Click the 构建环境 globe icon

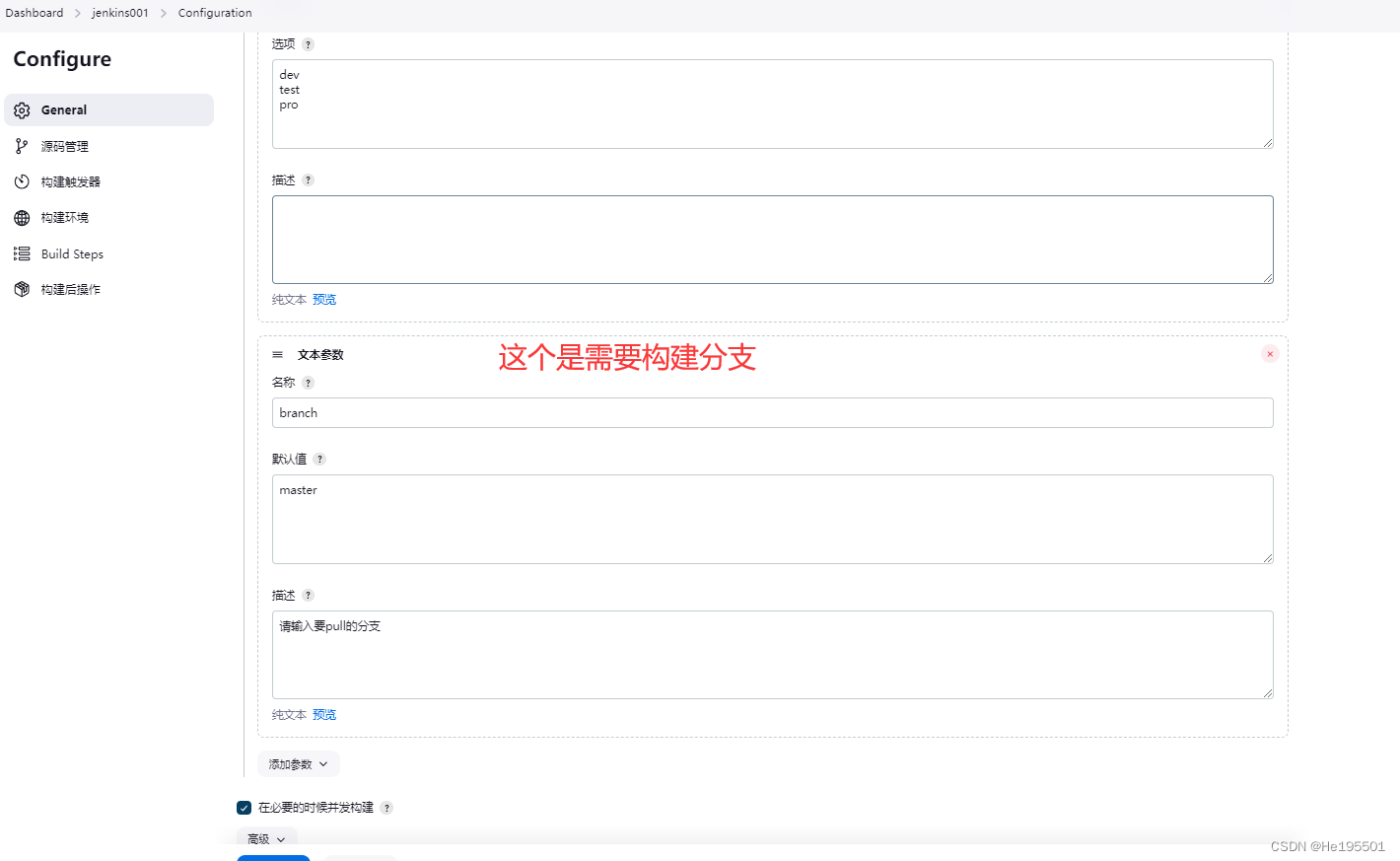coord(22,218)
